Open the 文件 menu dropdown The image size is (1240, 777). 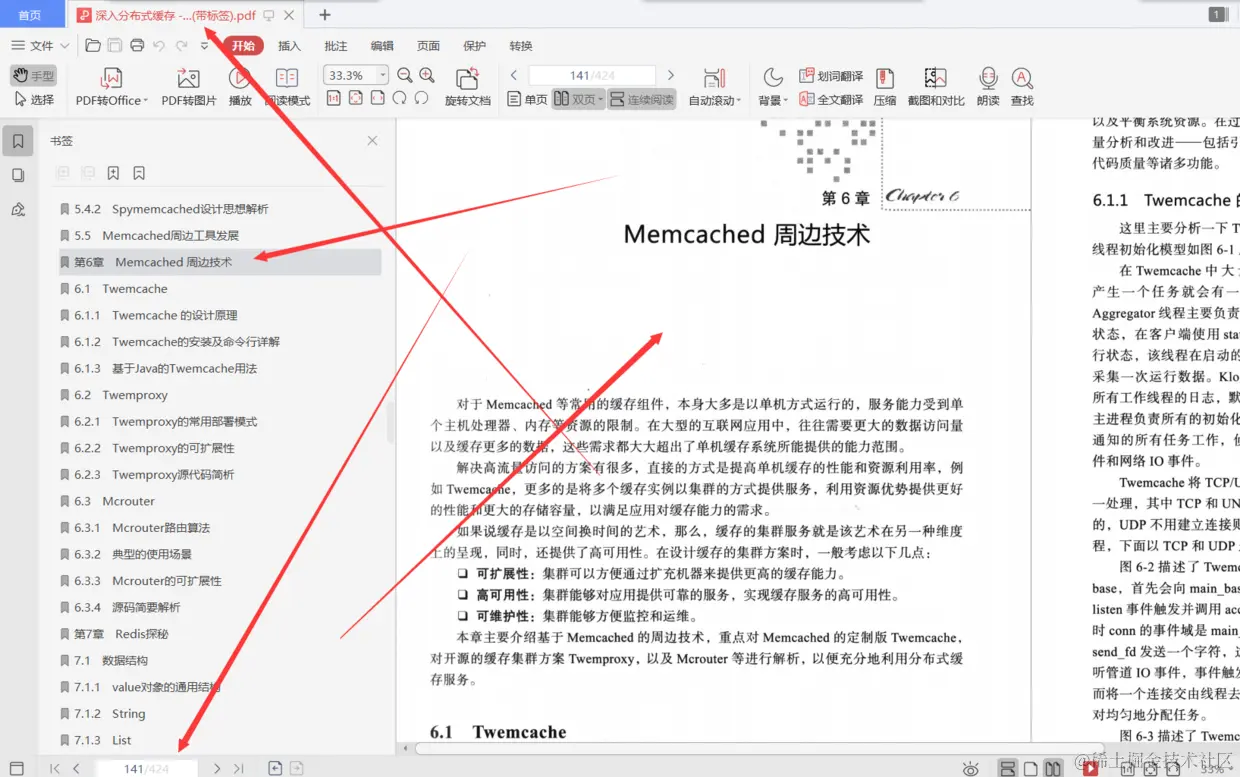click(x=40, y=46)
